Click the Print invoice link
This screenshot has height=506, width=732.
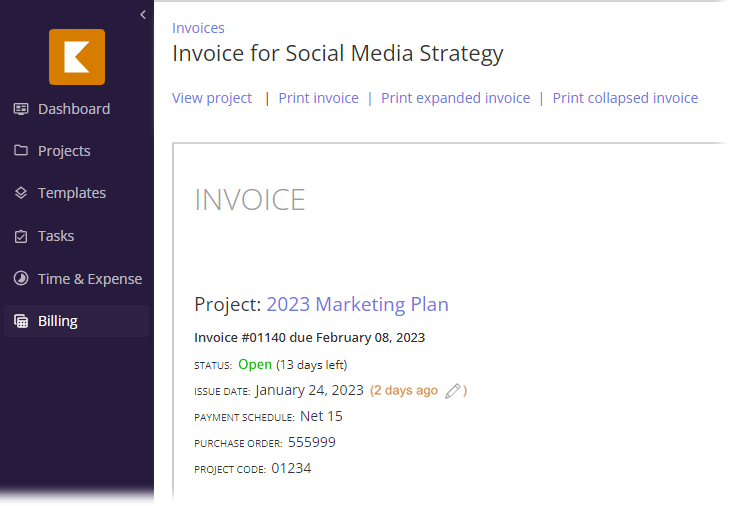(318, 98)
